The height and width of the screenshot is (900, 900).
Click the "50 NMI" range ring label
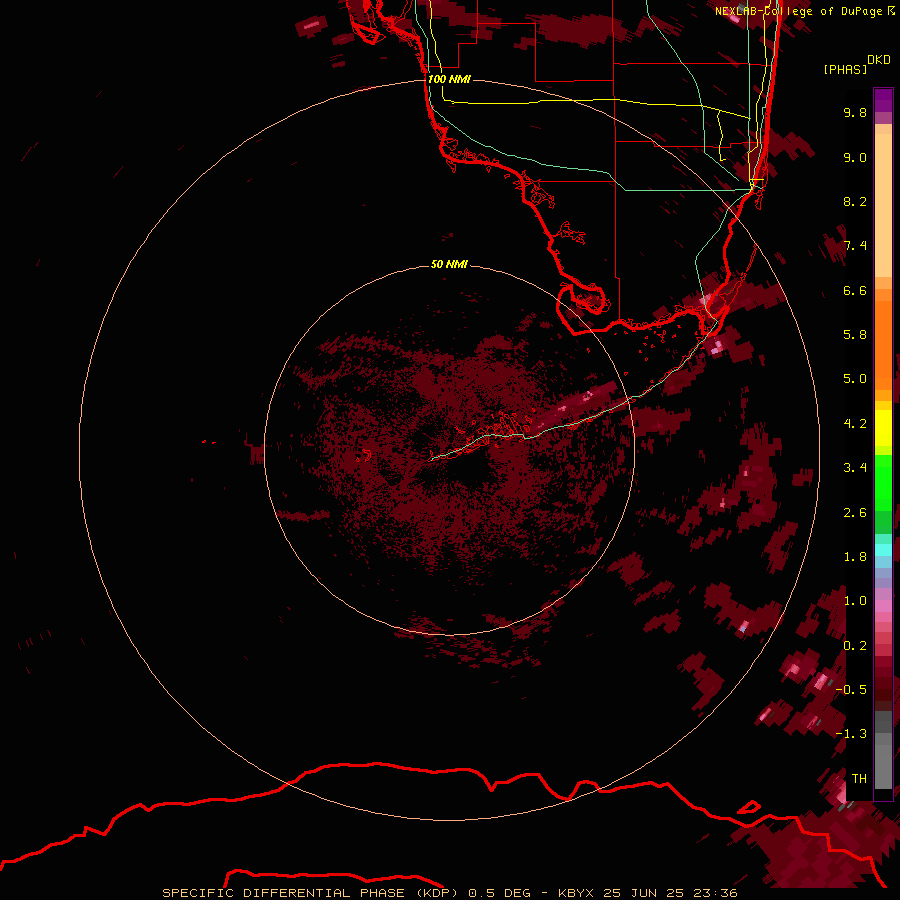pyautogui.click(x=449, y=264)
